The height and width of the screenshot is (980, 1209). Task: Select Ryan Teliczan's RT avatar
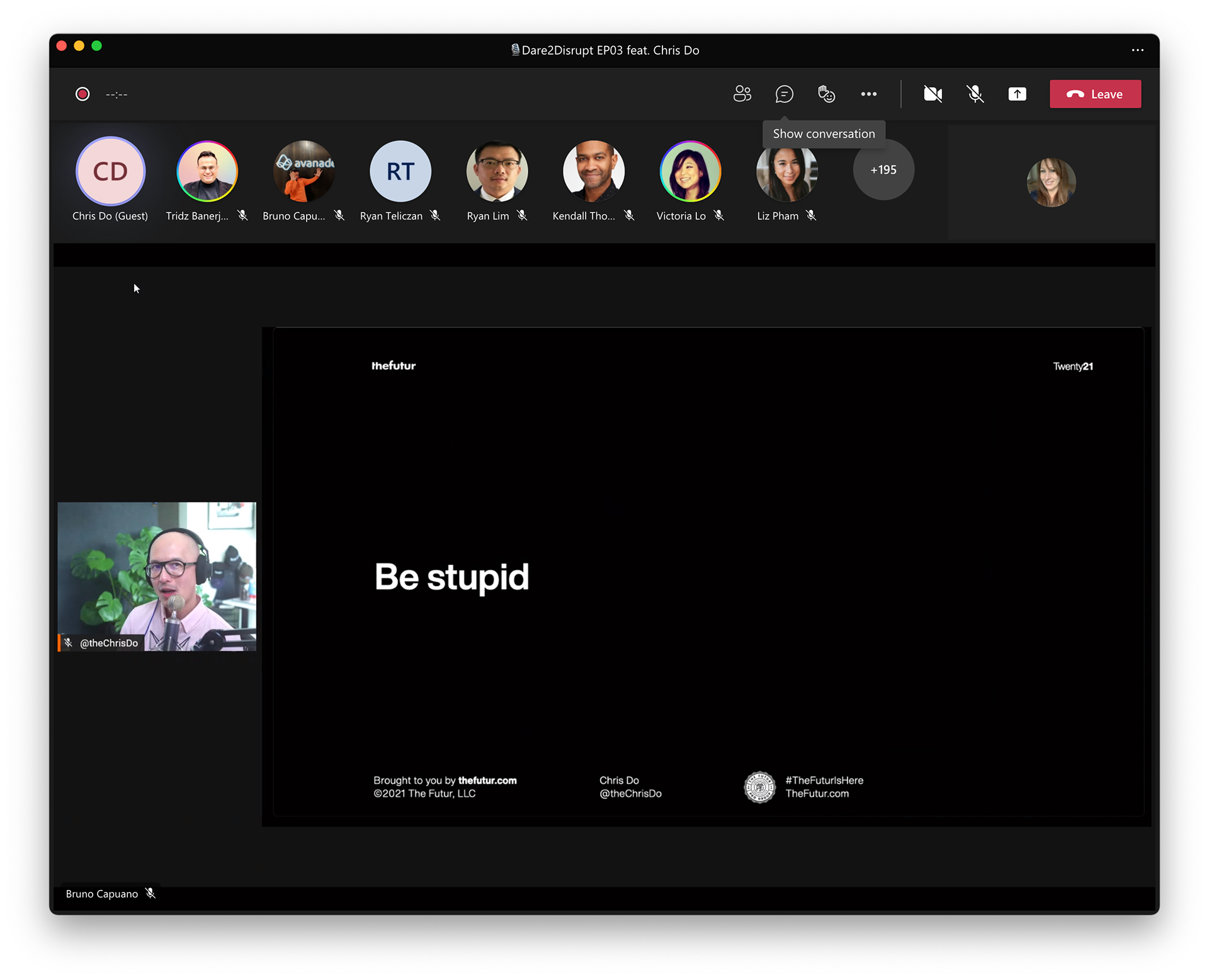[400, 171]
